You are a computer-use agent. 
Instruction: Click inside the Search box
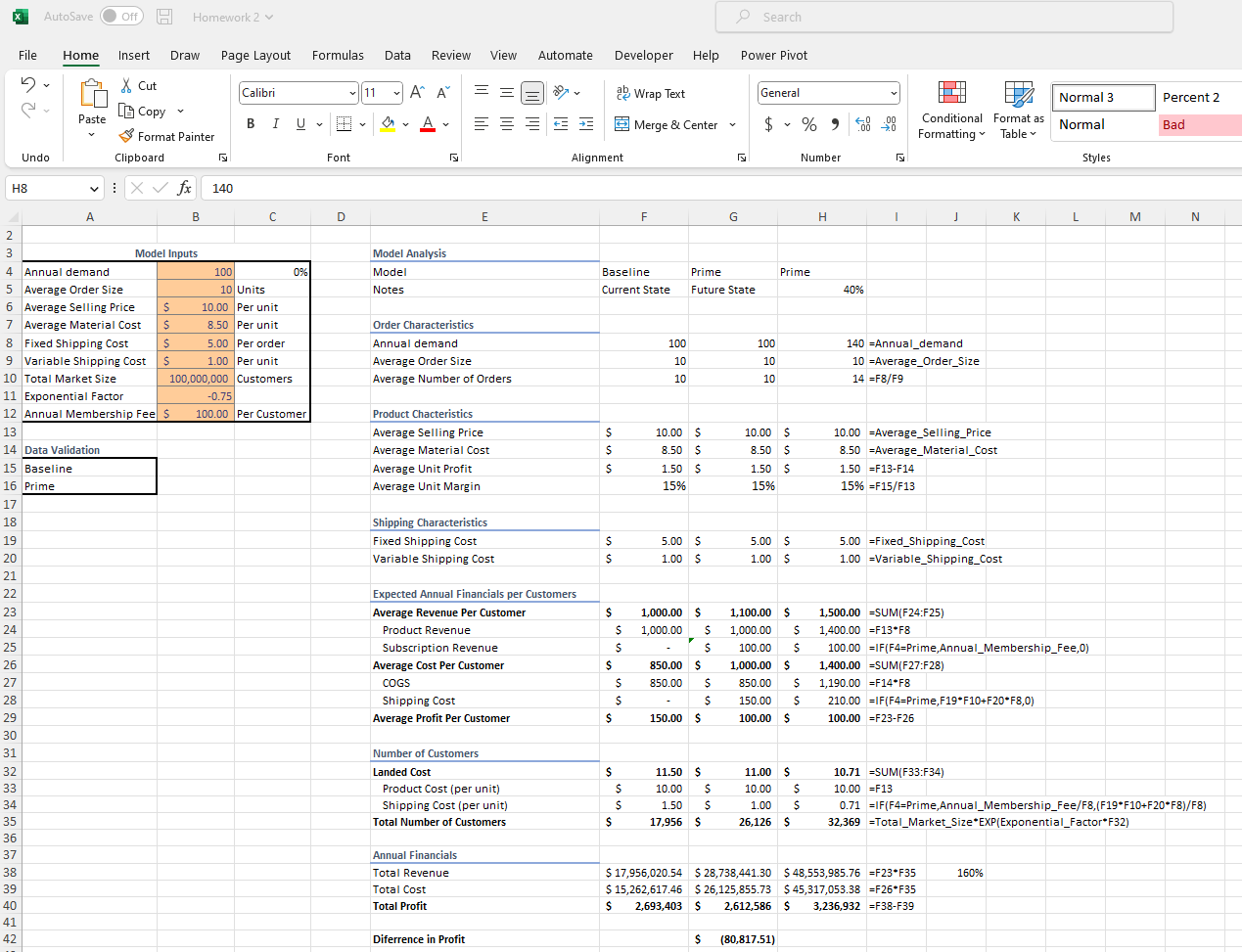pyautogui.click(x=944, y=17)
